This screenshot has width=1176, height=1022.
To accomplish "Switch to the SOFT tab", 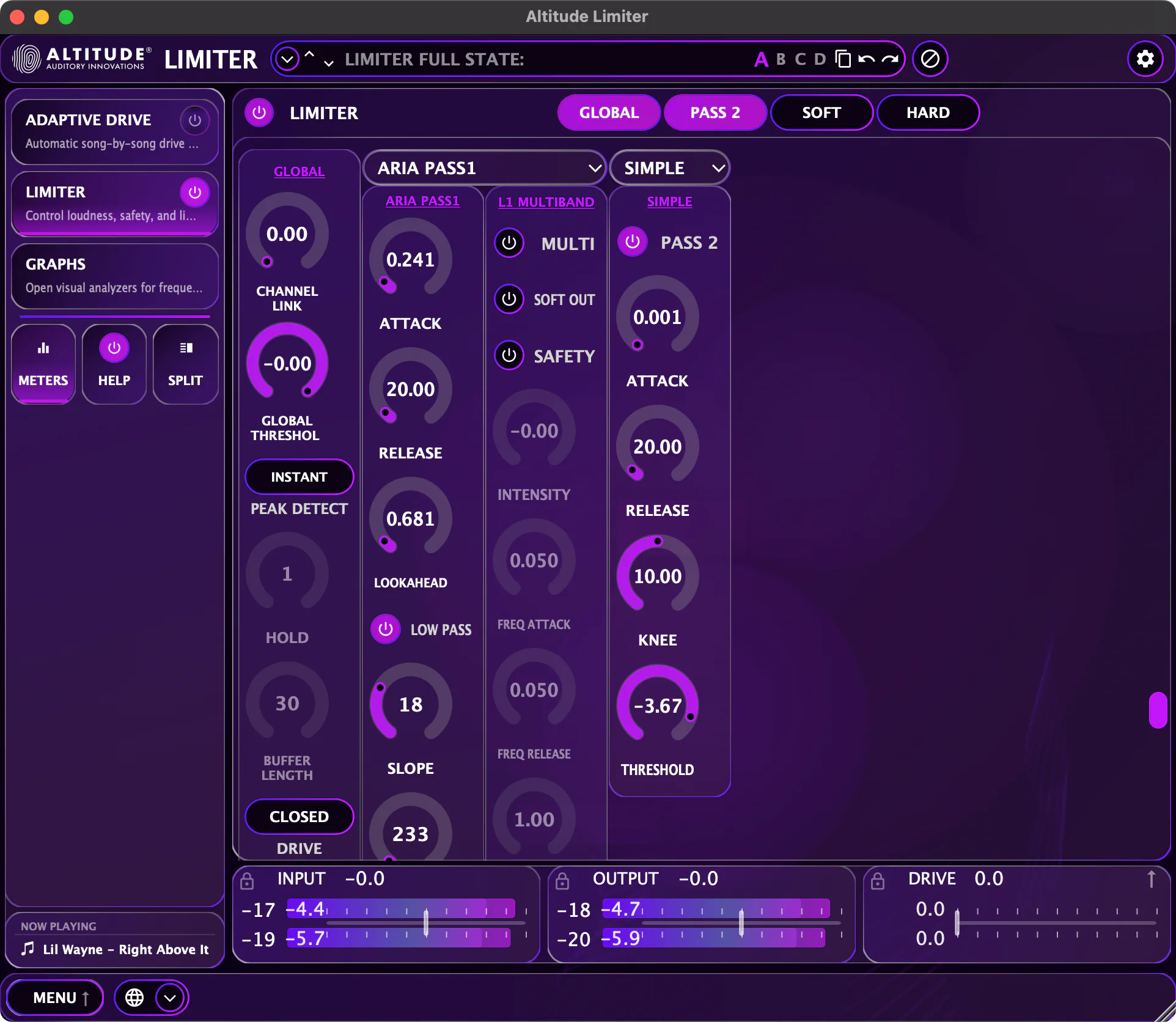I will (x=821, y=112).
